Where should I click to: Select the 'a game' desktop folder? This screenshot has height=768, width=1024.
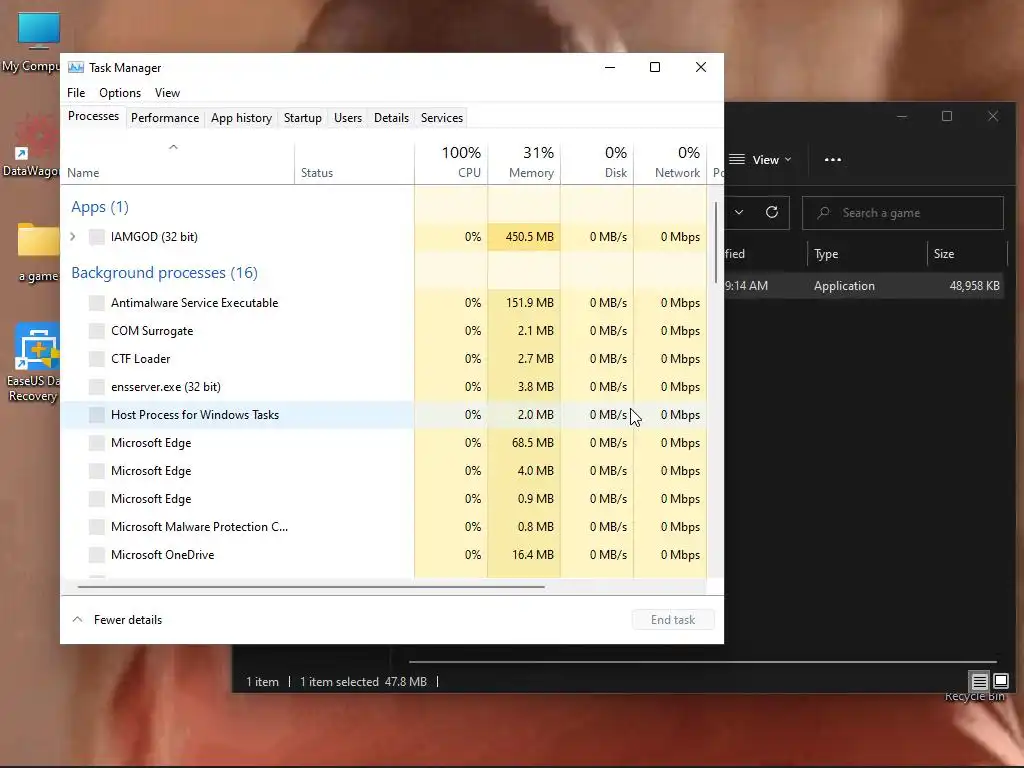pyautogui.click(x=38, y=242)
